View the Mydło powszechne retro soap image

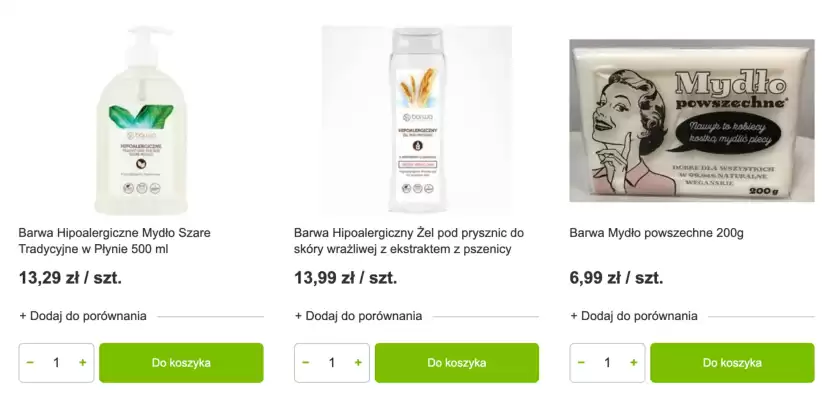(x=692, y=120)
